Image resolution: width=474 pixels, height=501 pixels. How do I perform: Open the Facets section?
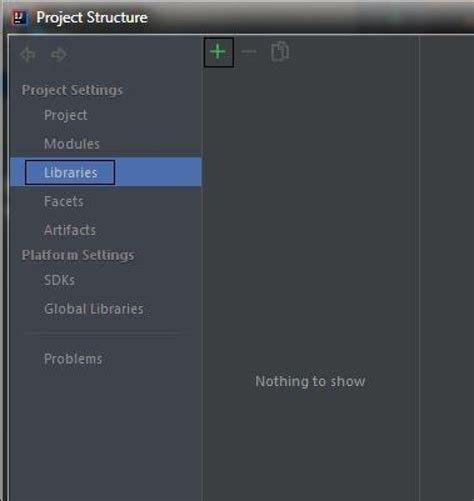coord(64,201)
